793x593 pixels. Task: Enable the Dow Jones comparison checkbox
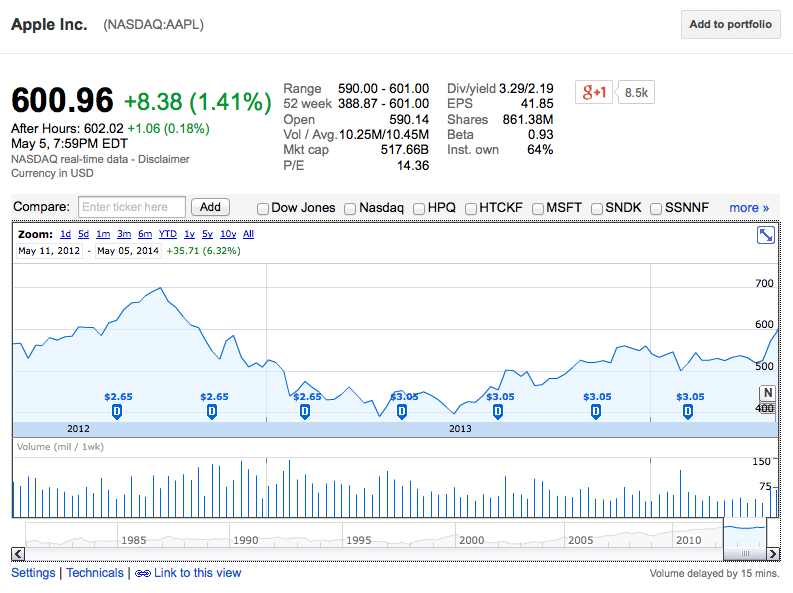click(x=263, y=208)
